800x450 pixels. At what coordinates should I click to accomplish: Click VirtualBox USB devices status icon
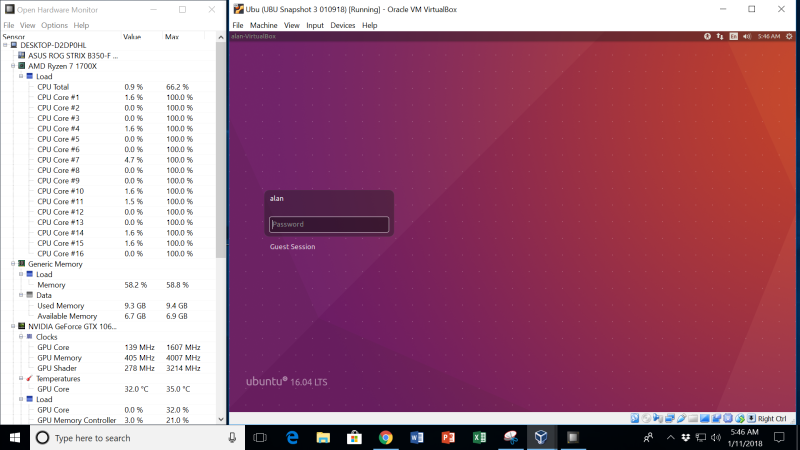[x=681, y=418]
